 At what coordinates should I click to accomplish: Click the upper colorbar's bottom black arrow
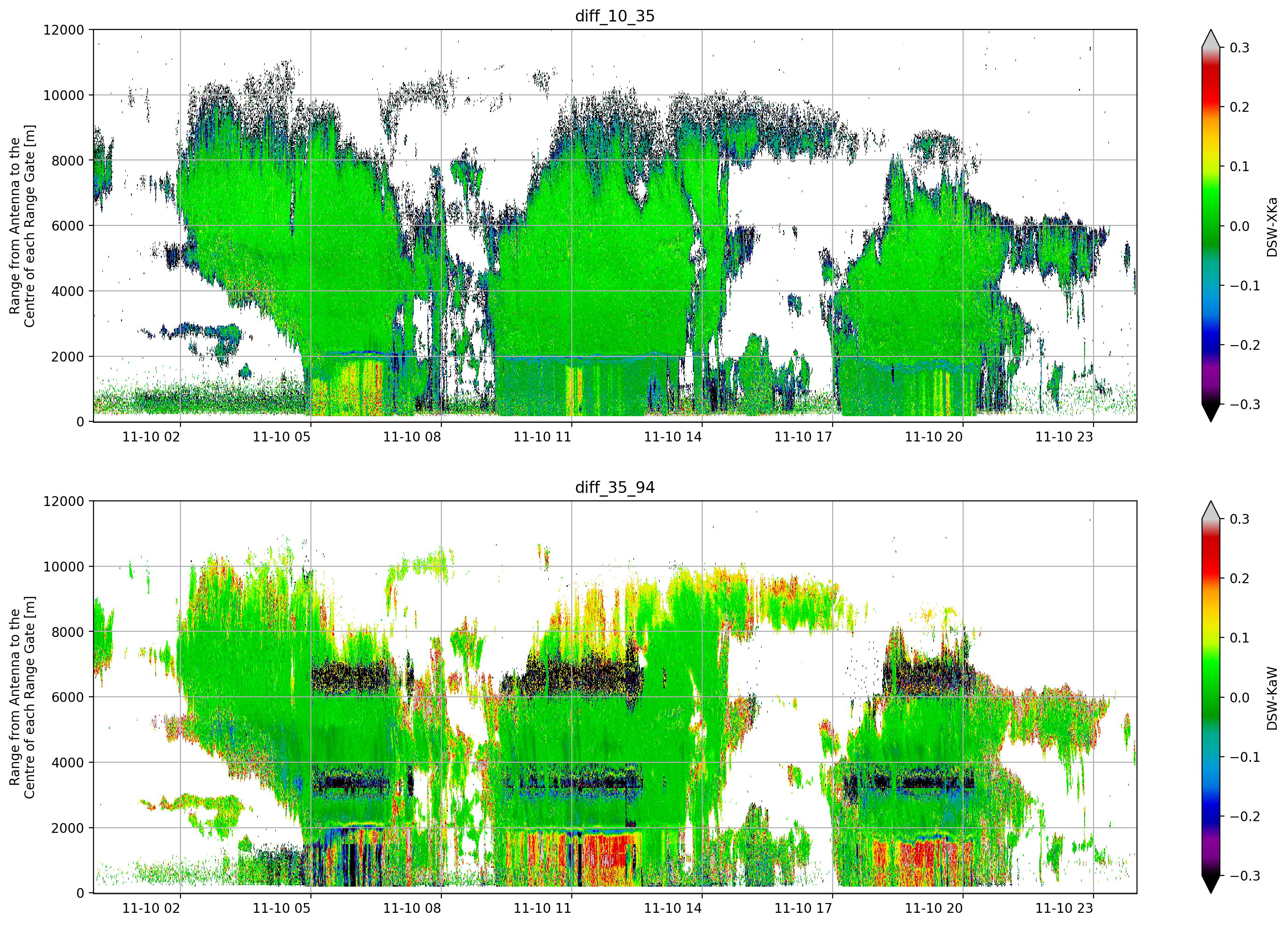pos(1210,413)
